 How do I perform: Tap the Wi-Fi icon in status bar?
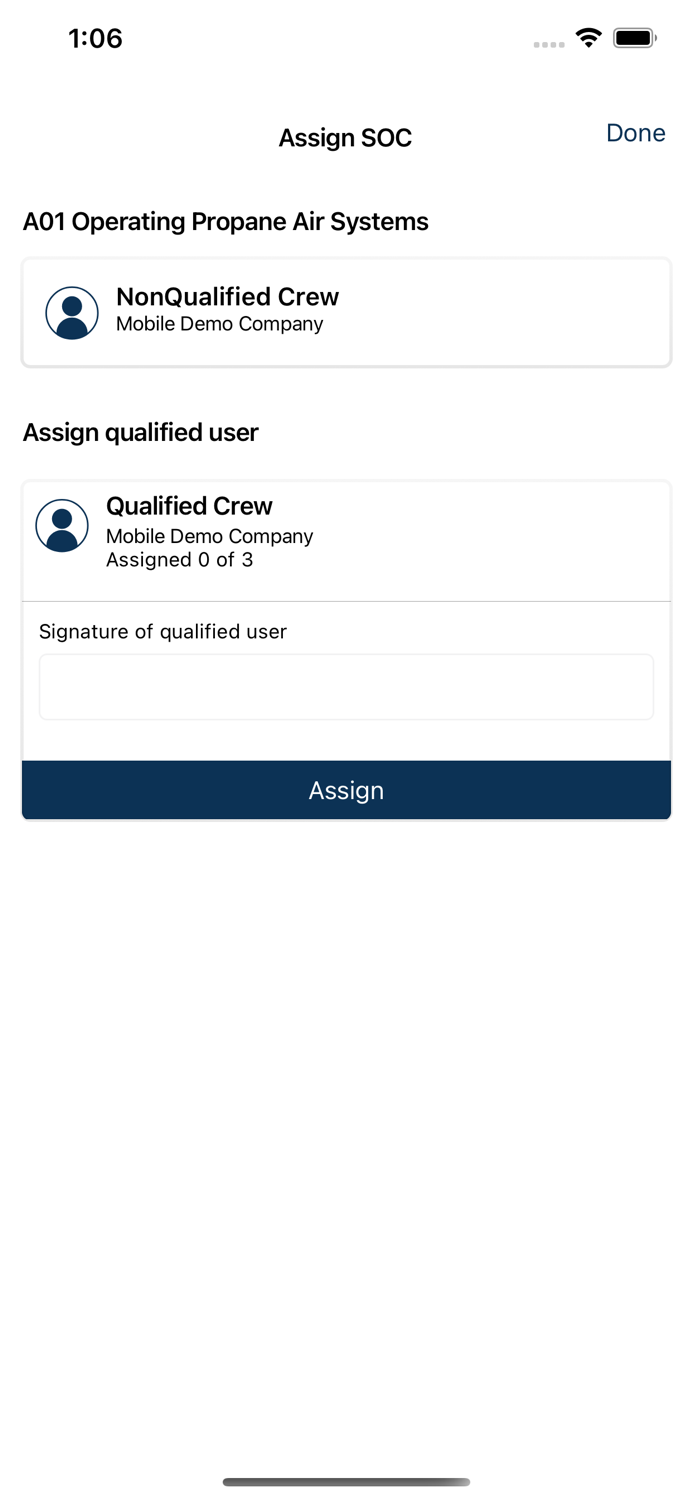589,37
